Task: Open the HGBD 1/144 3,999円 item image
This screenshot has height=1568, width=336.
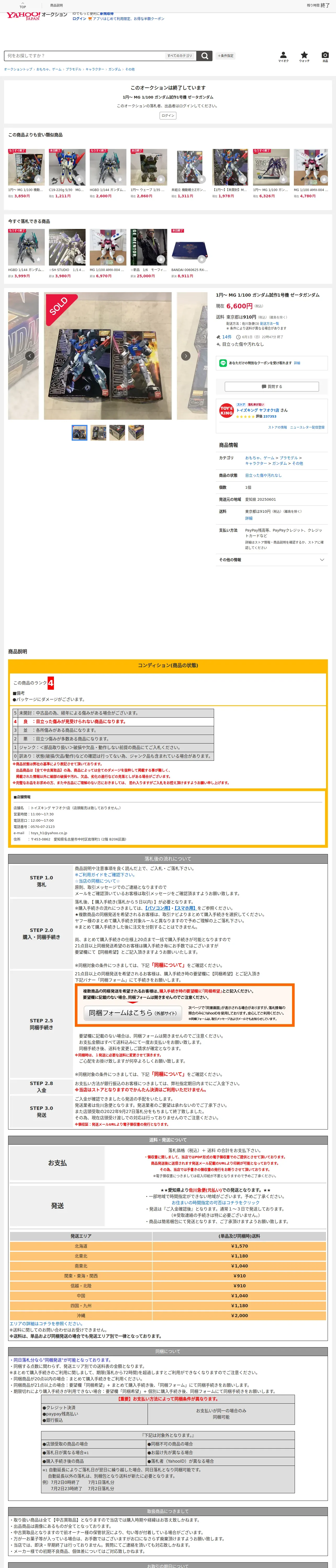Action: [26, 247]
